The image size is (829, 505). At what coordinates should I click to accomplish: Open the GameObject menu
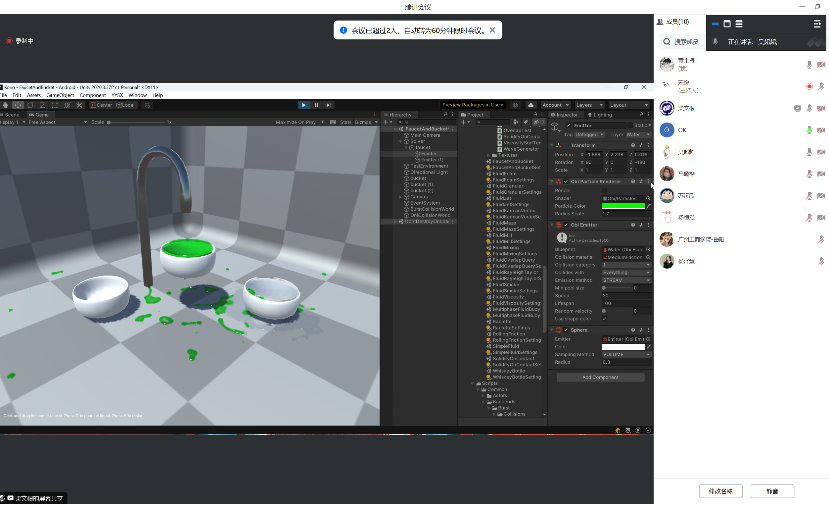[60, 95]
